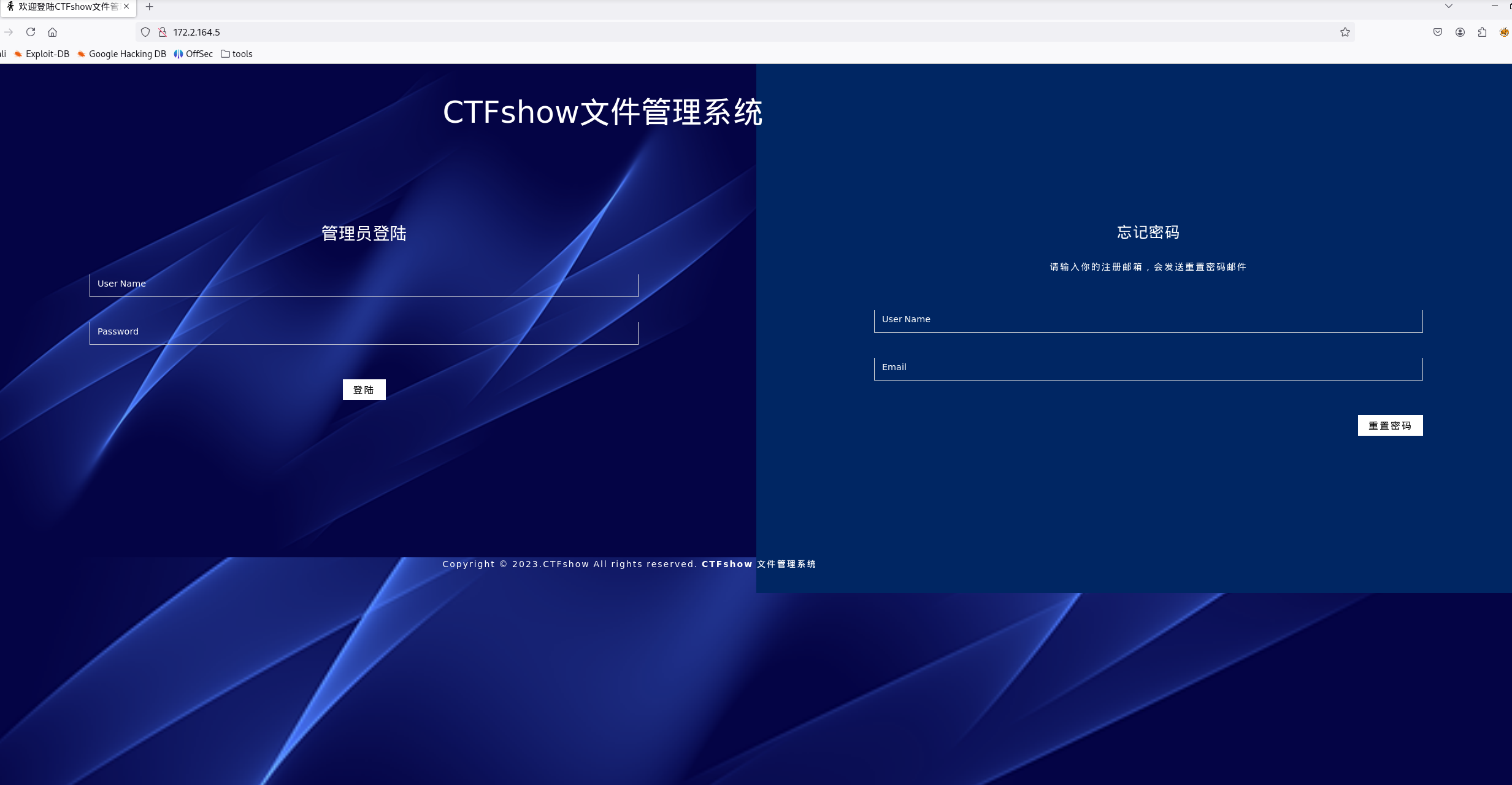Click the 重置密码 reset password button
1512x785 pixels.
(1390, 425)
